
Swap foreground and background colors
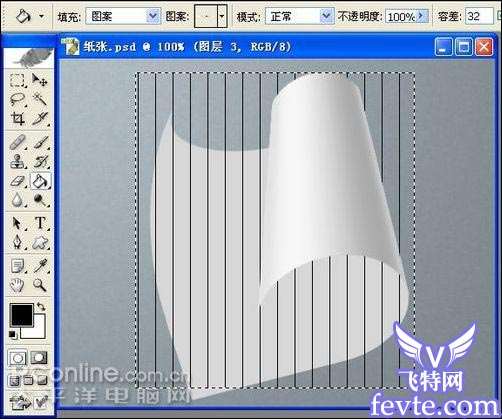41,306
